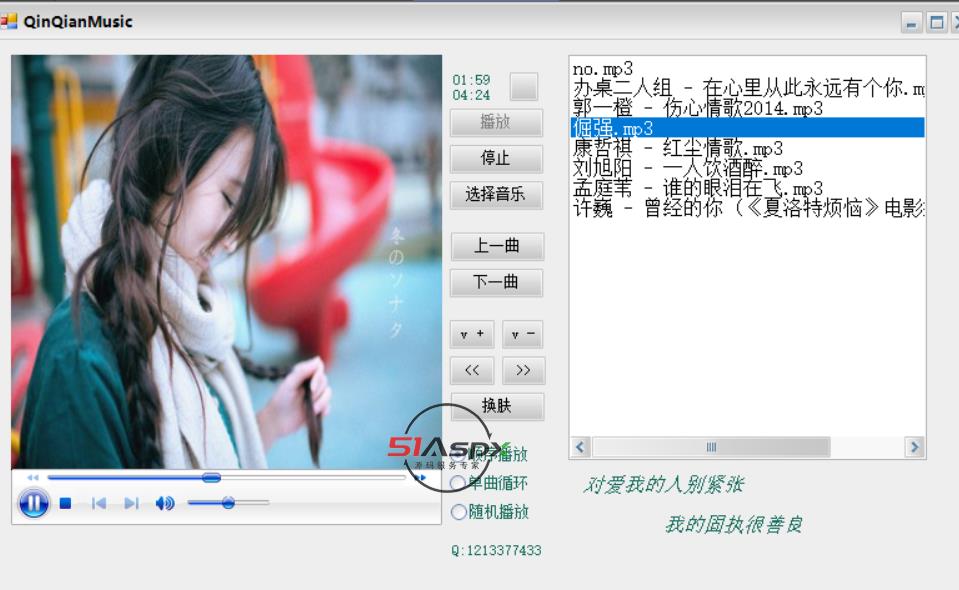
Task: Change skin with 换肤 button
Action: tap(497, 406)
